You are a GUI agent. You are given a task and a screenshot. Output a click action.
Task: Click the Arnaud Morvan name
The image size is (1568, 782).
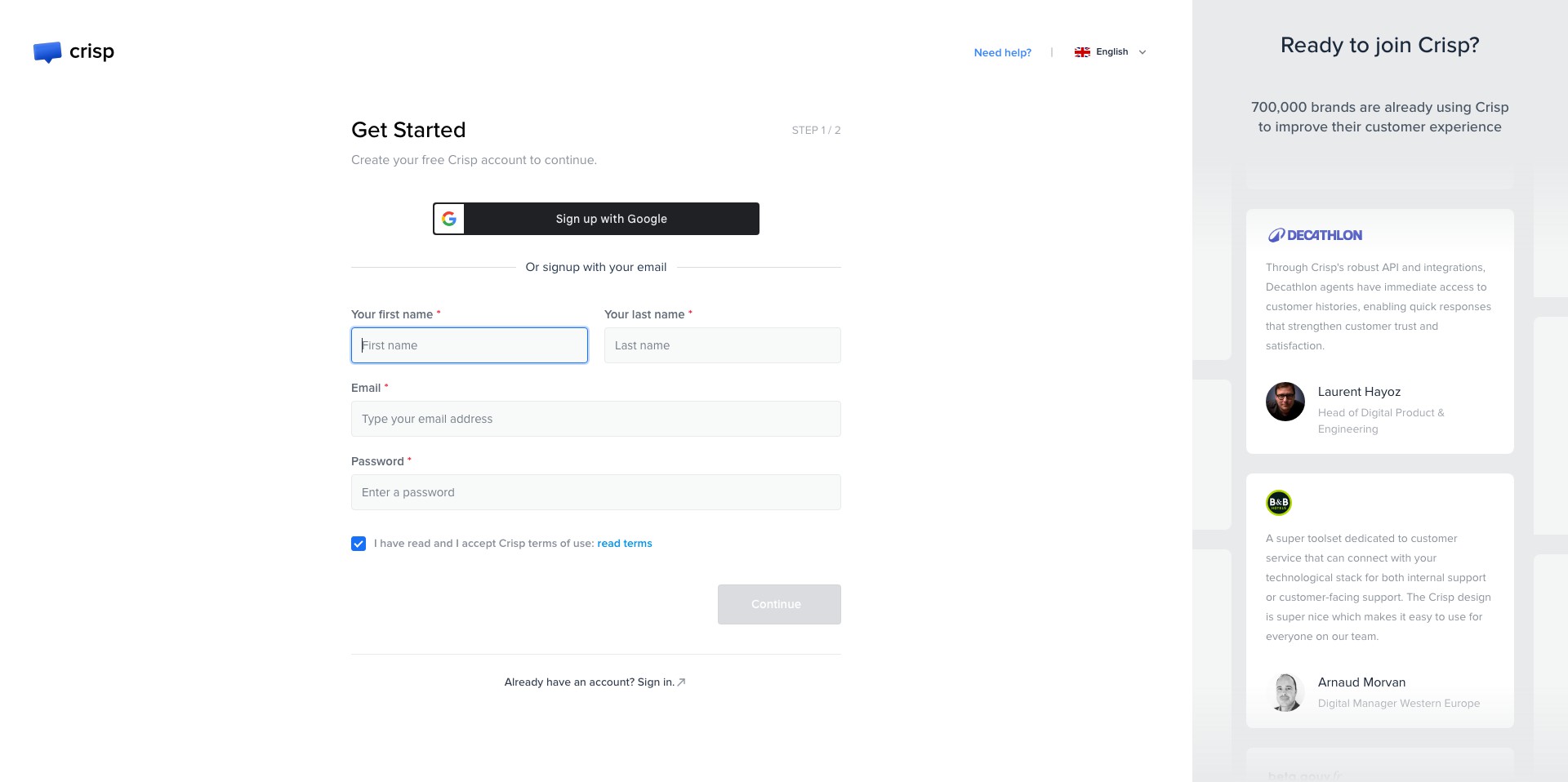point(1361,682)
